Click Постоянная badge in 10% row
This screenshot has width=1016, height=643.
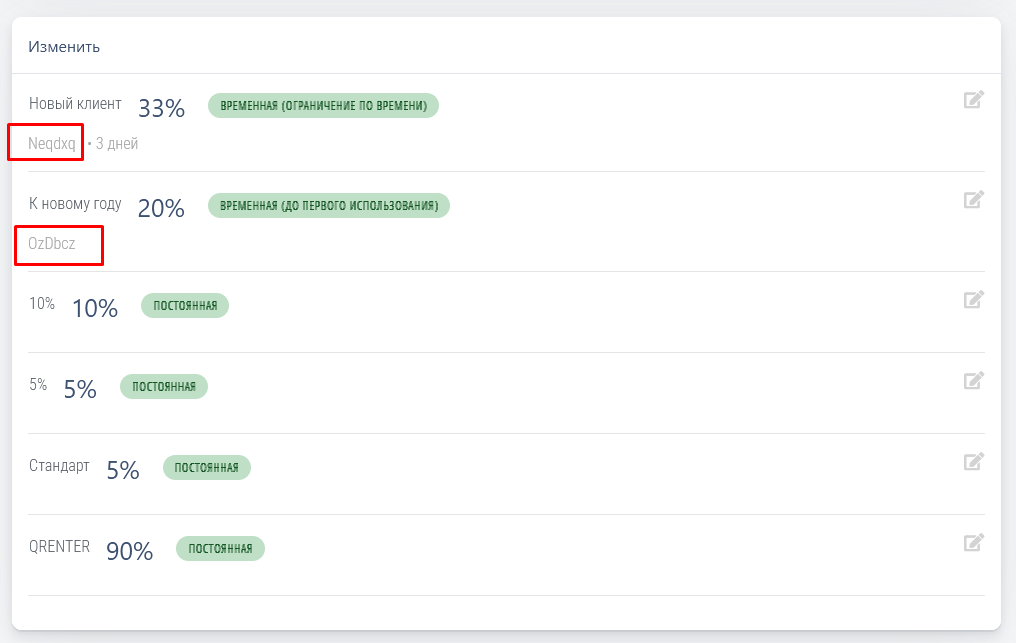(185, 306)
